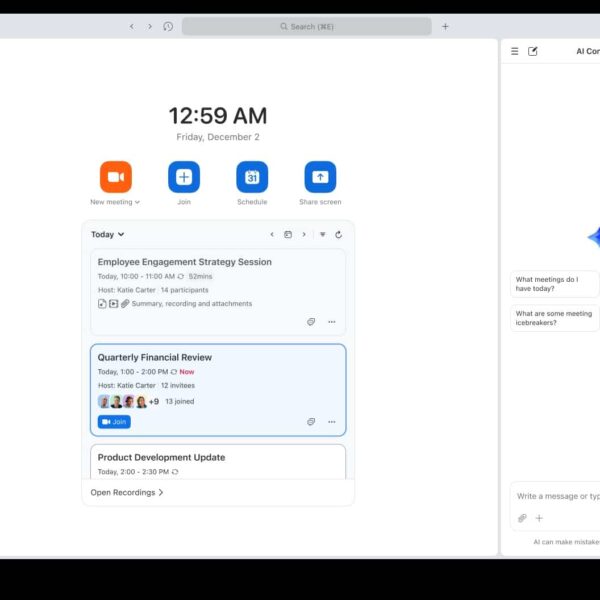This screenshot has height=600, width=600.
Task: Select 'What meetings do I have today?' suggestion
Action: [x=554, y=284]
